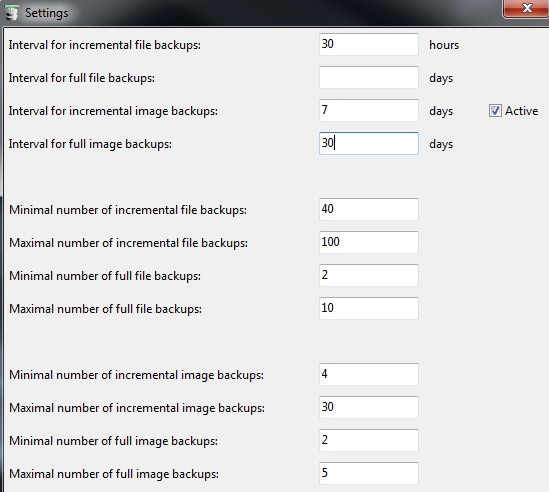Image resolution: width=549 pixels, height=492 pixels.
Task: Click the 'hours' unit label
Action: [x=444, y=45]
